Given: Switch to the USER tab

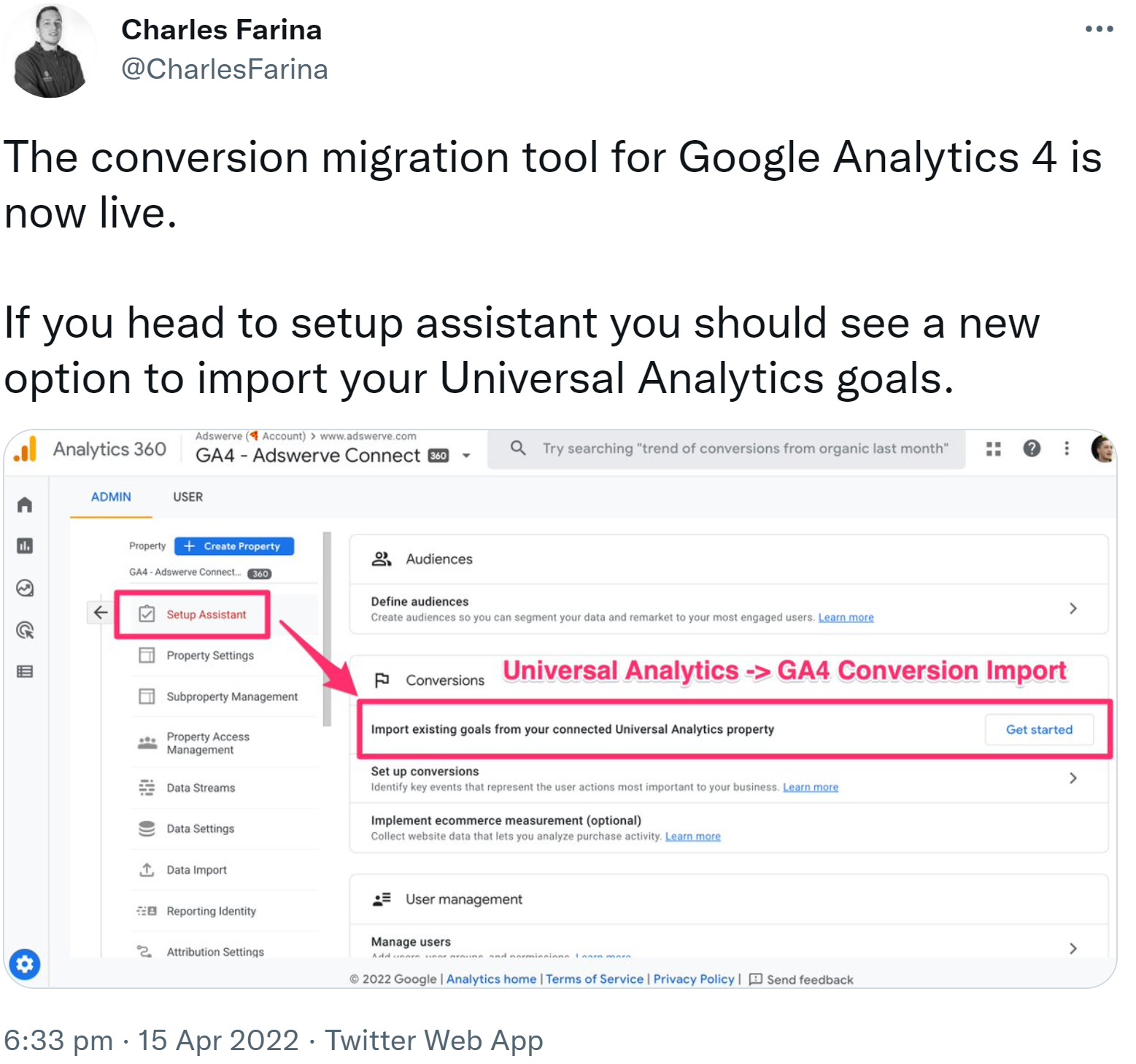Looking at the screenshot, I should click(188, 497).
